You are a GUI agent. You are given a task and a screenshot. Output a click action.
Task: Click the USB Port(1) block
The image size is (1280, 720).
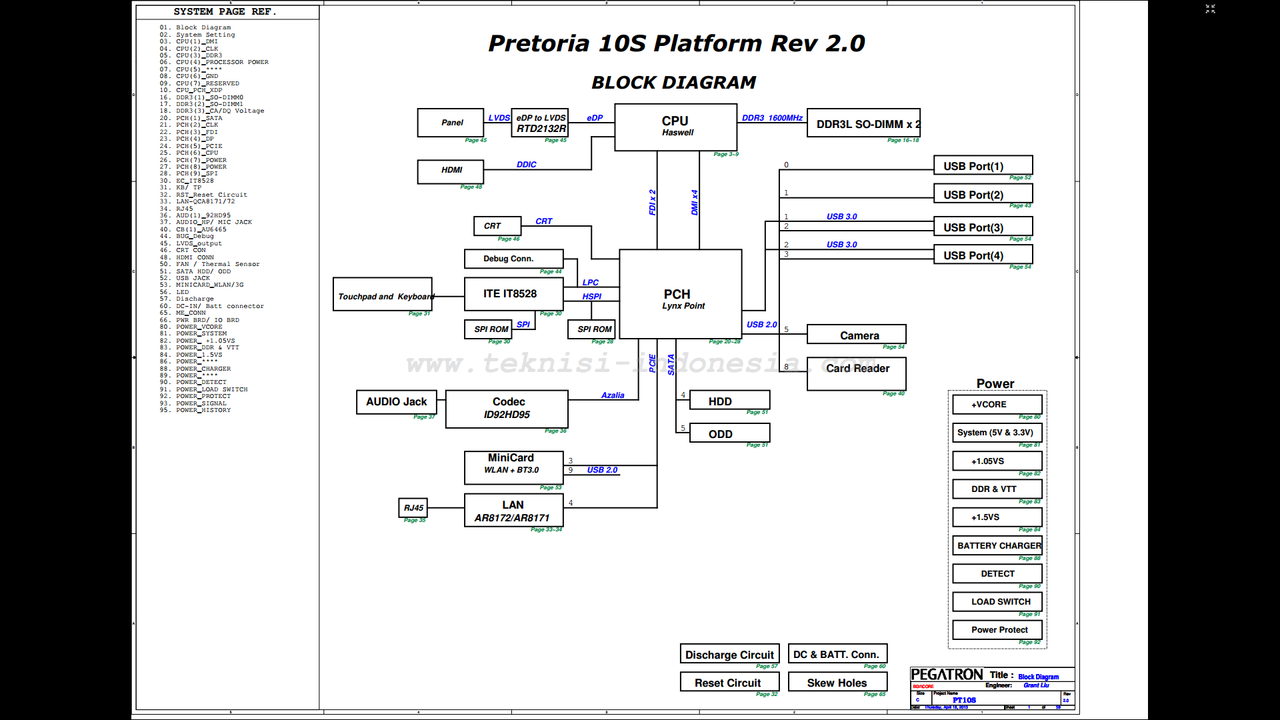point(983,166)
